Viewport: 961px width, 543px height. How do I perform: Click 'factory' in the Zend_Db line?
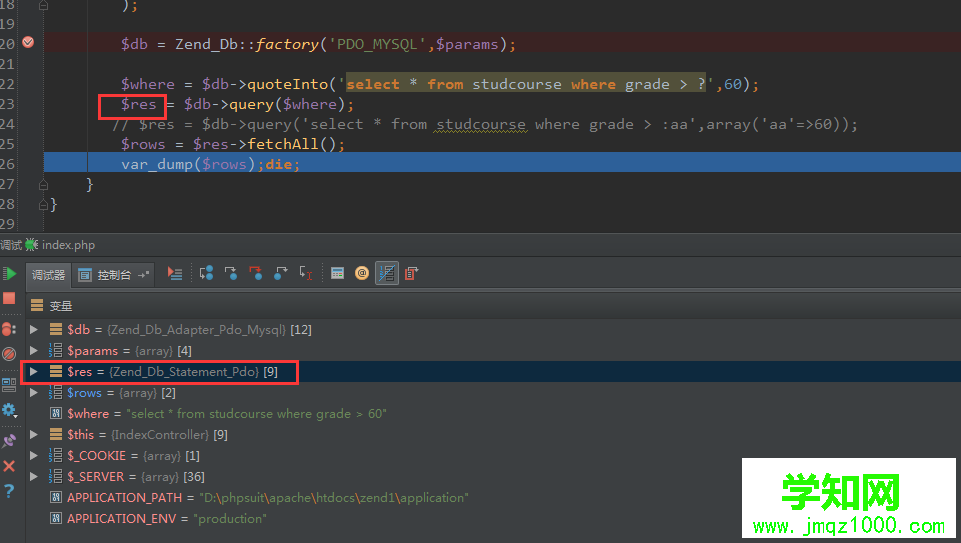[x=287, y=44]
